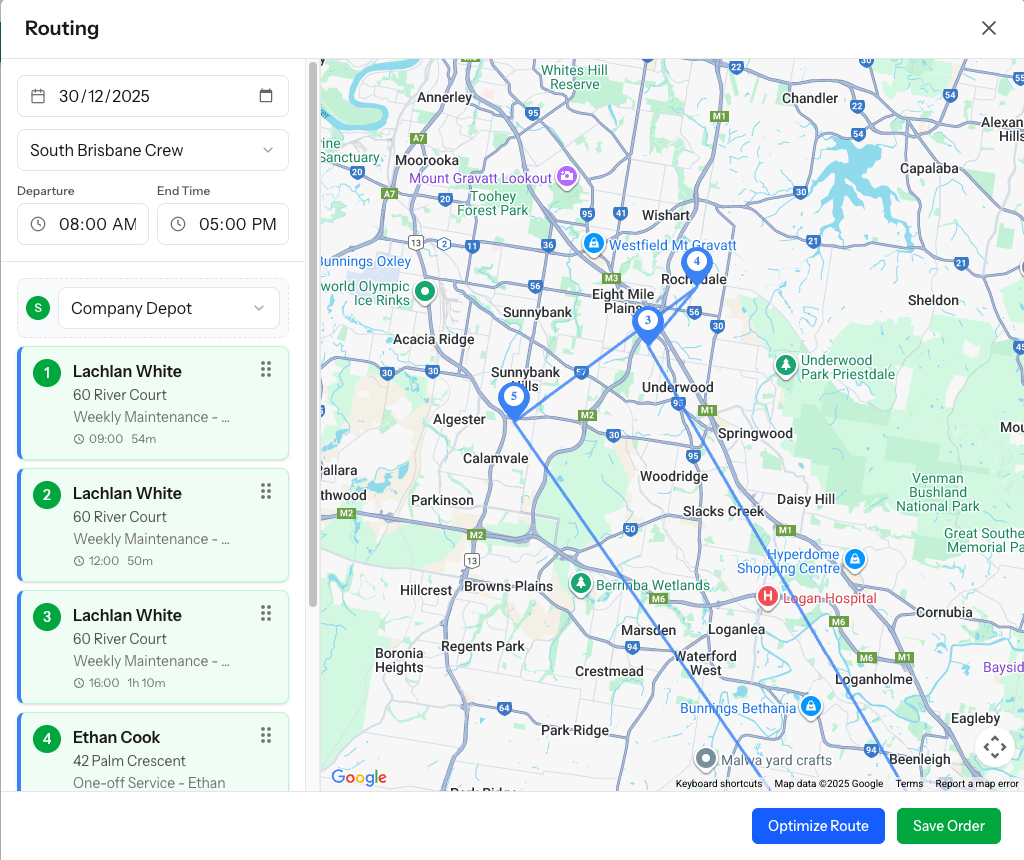Image resolution: width=1024 pixels, height=860 pixels.
Task: Click the Logan Hospital map pin
Action: [x=767, y=597]
